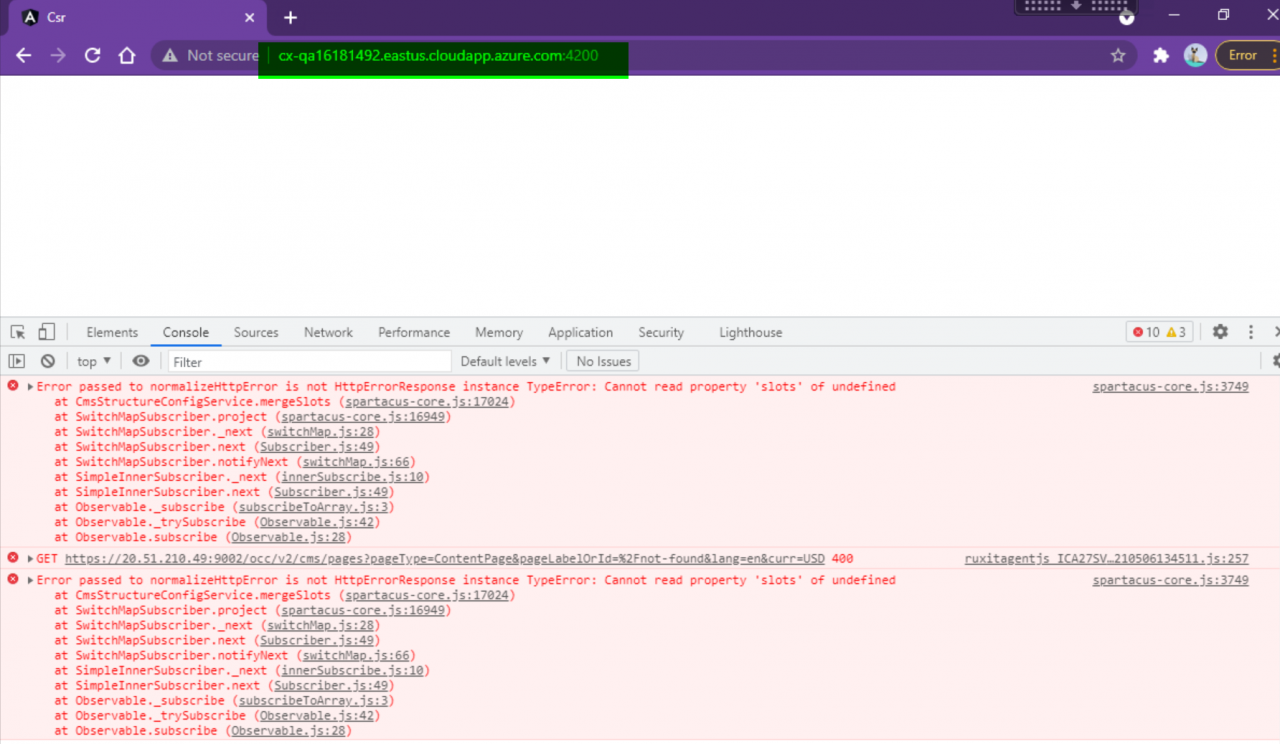Click the No Issues button
Screen dimensions: 1280x744
coord(603,361)
